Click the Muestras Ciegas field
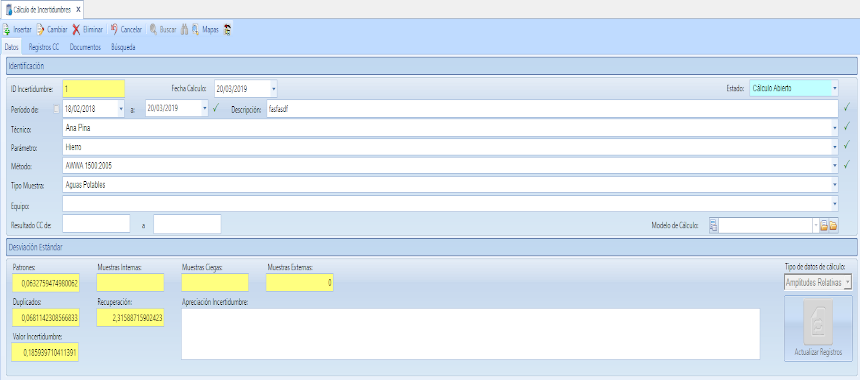 tap(214, 283)
